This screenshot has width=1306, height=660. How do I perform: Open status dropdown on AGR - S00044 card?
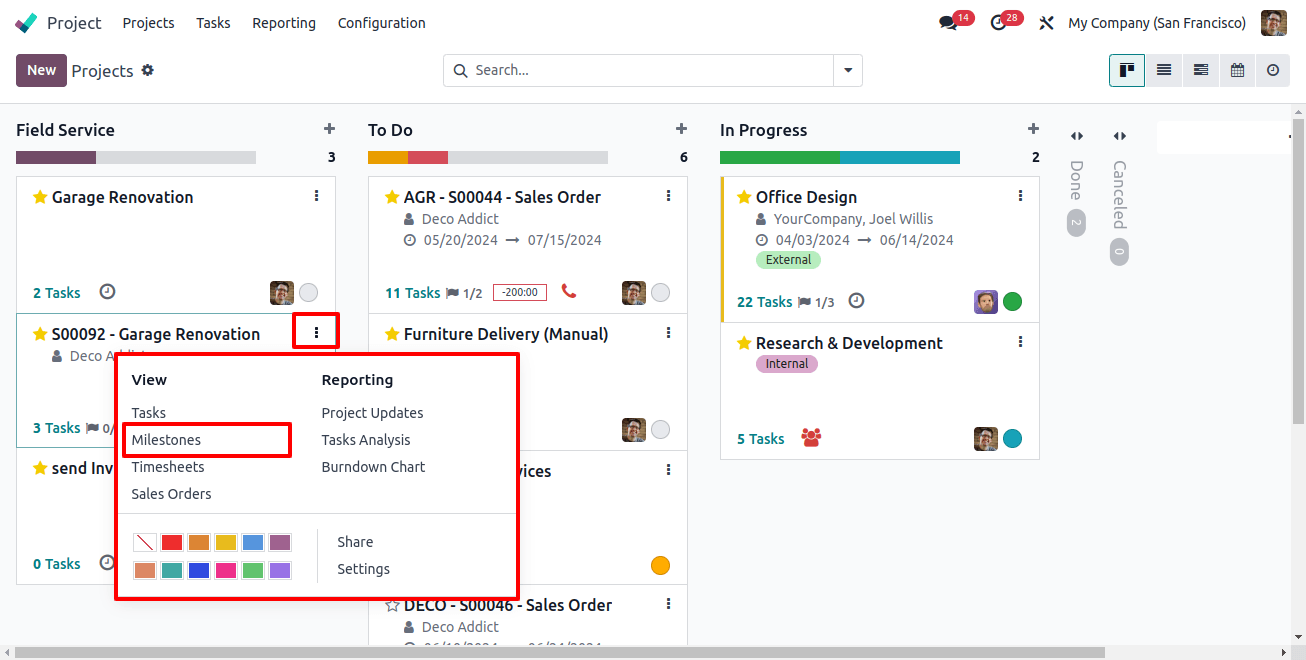click(661, 292)
